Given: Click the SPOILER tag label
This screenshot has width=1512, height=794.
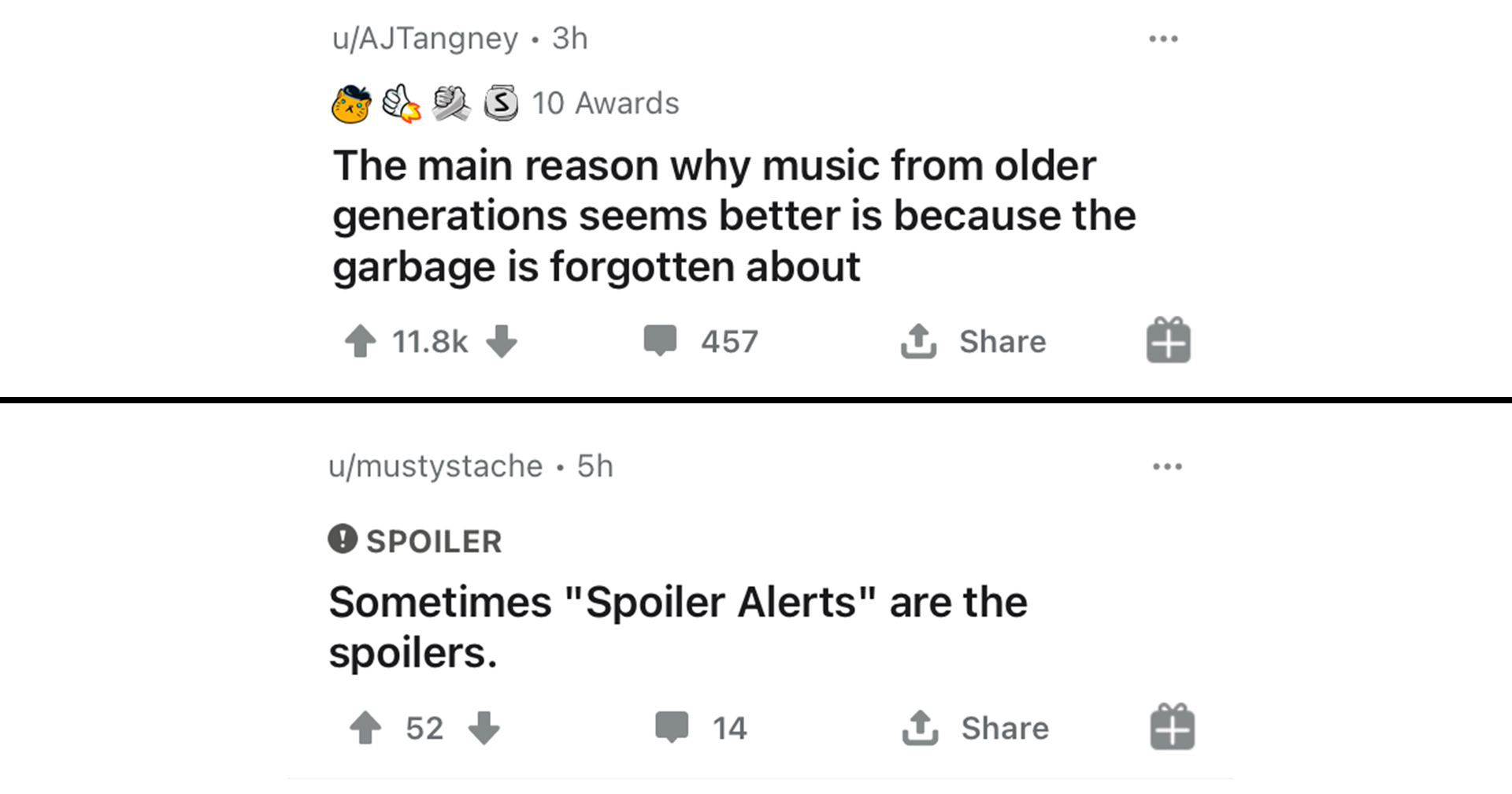Looking at the screenshot, I should tap(433, 541).
